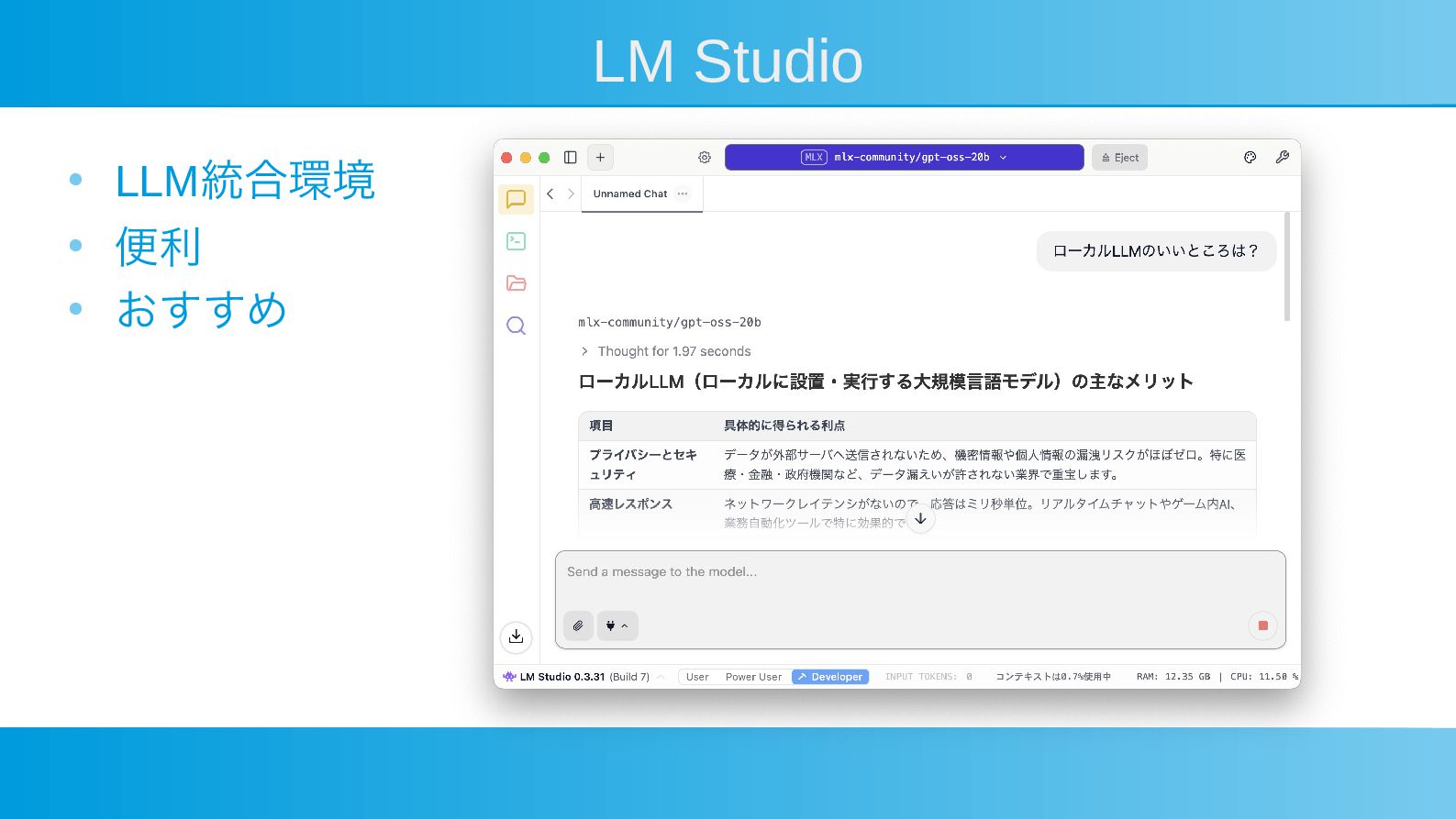Switch to Developer mode
This screenshot has height=819, width=1456.
pyautogui.click(x=830, y=677)
